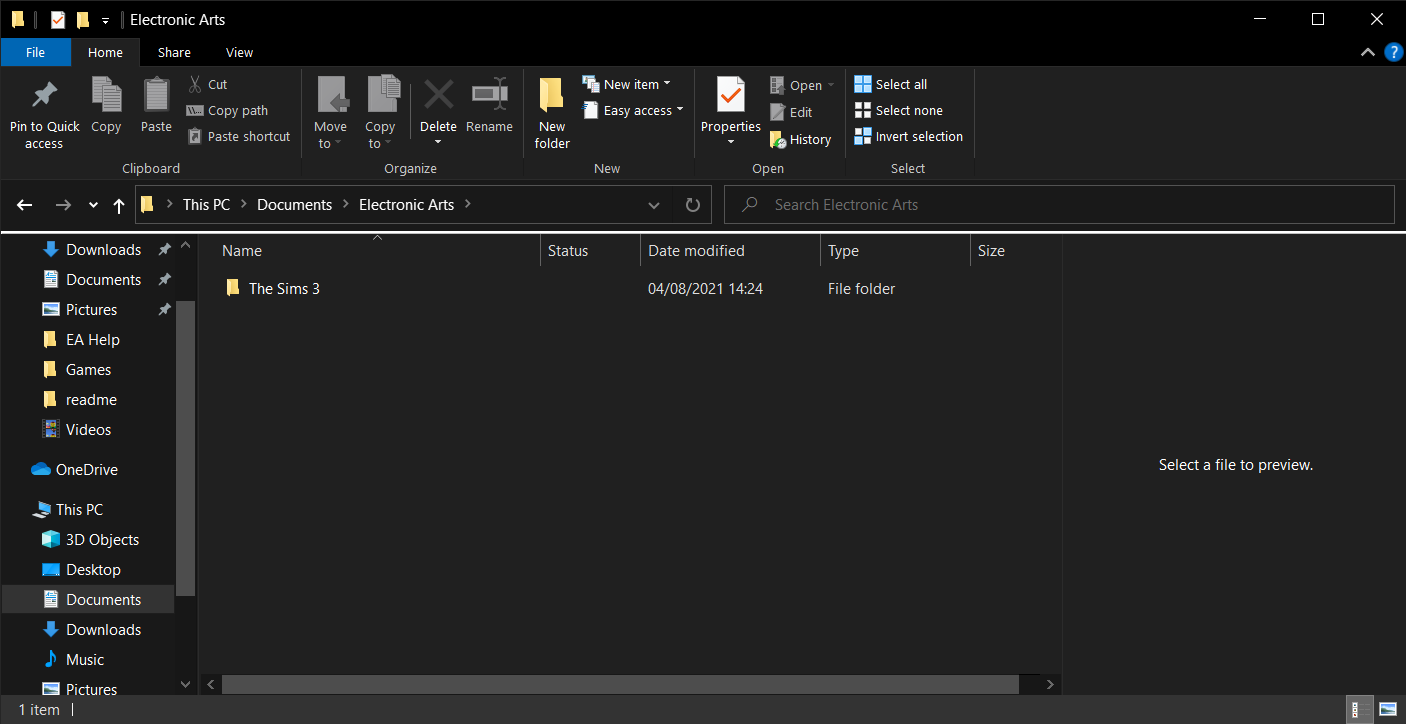Open the recent locations dropdown
The height and width of the screenshot is (724, 1406).
tap(93, 205)
